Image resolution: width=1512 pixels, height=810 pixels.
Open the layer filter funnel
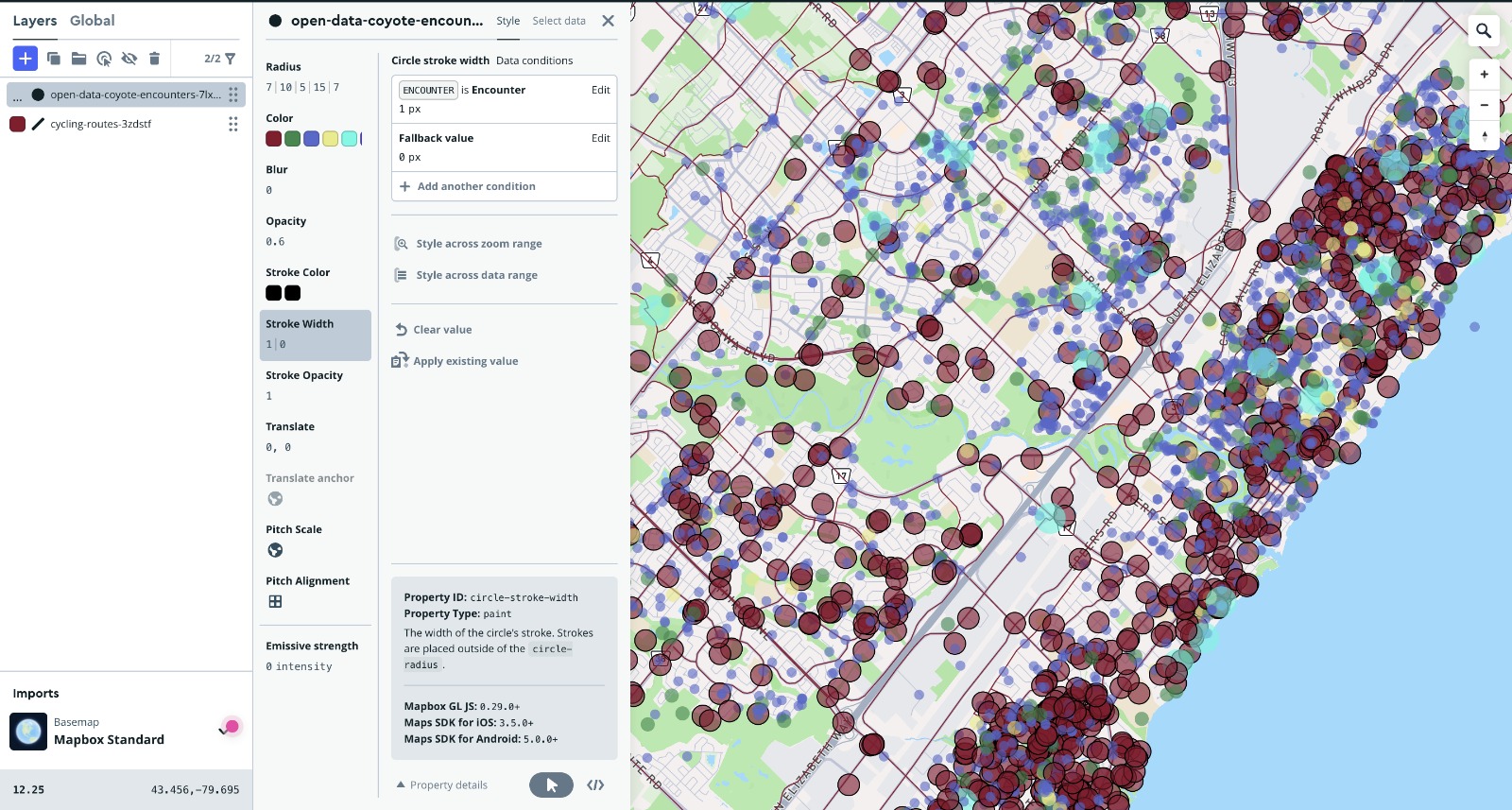pos(230,59)
